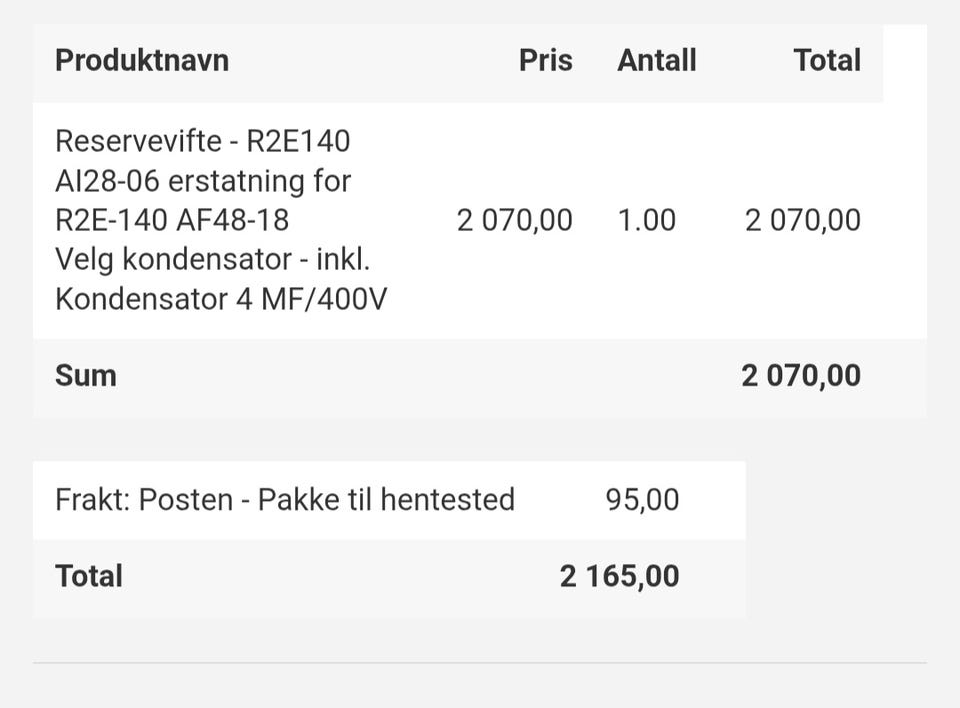Select the bold Sum amount 2 070,00
This screenshot has height=708, width=960.
[801, 375]
